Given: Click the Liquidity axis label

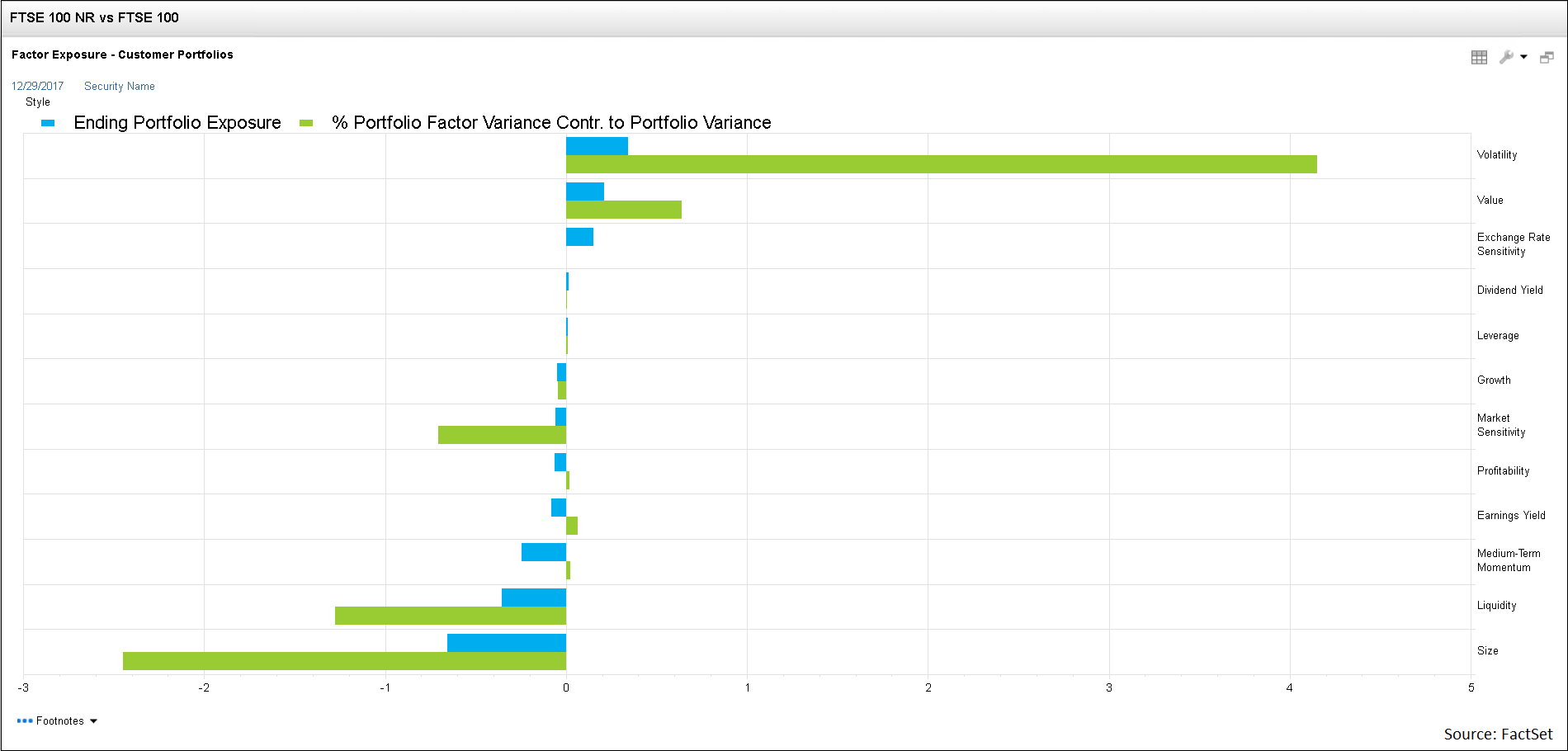Looking at the screenshot, I should [1497, 605].
